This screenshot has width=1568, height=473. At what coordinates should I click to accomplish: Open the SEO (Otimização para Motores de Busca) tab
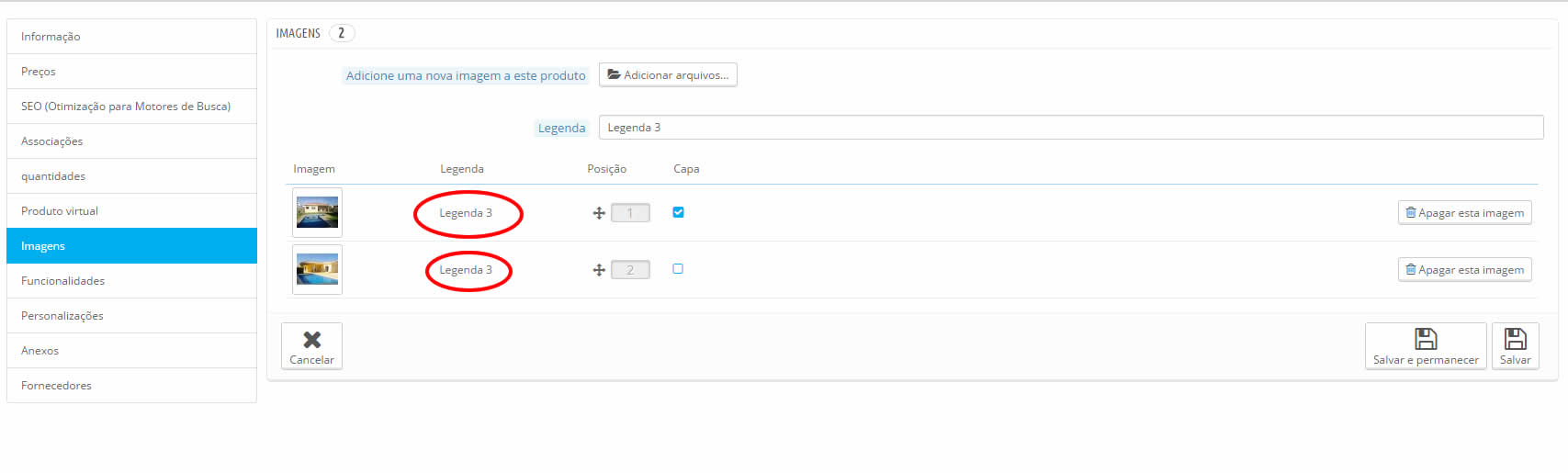pyautogui.click(x=131, y=107)
